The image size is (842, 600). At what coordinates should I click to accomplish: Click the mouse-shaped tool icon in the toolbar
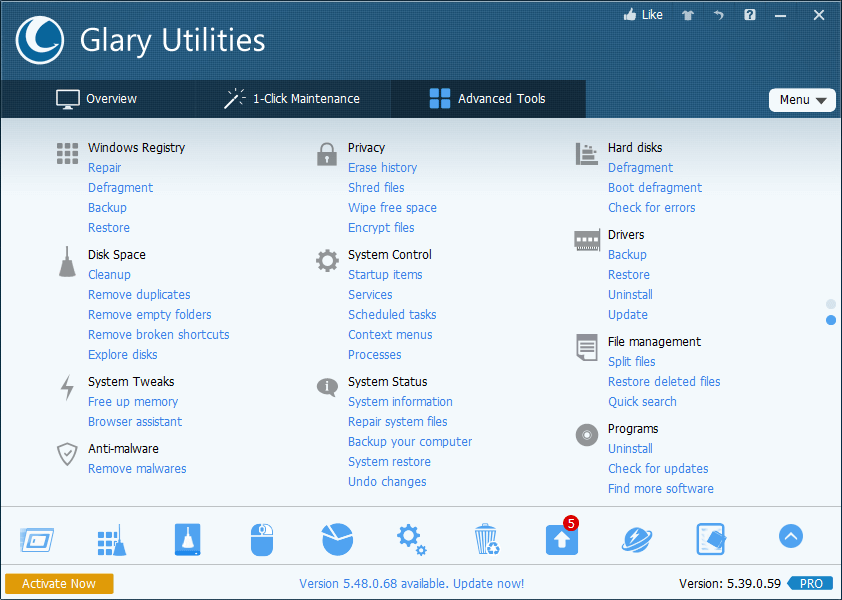tap(261, 538)
